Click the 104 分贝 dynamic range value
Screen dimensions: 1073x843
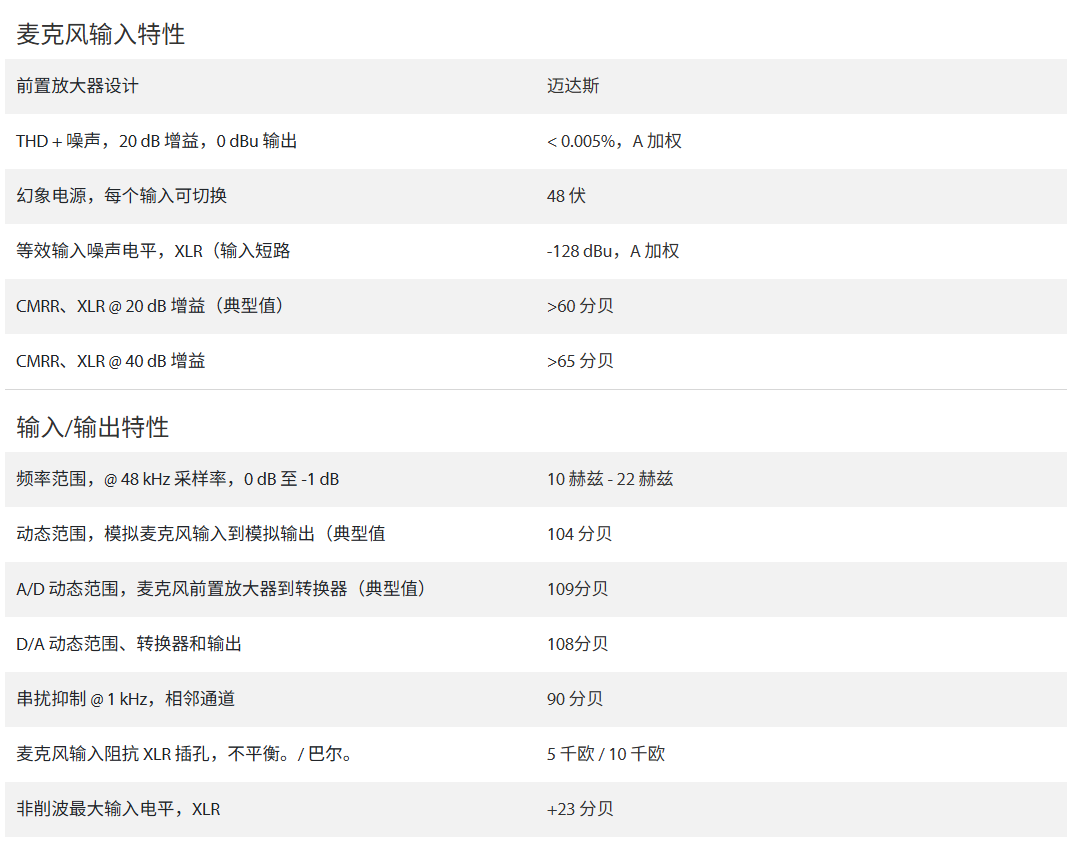(x=579, y=534)
